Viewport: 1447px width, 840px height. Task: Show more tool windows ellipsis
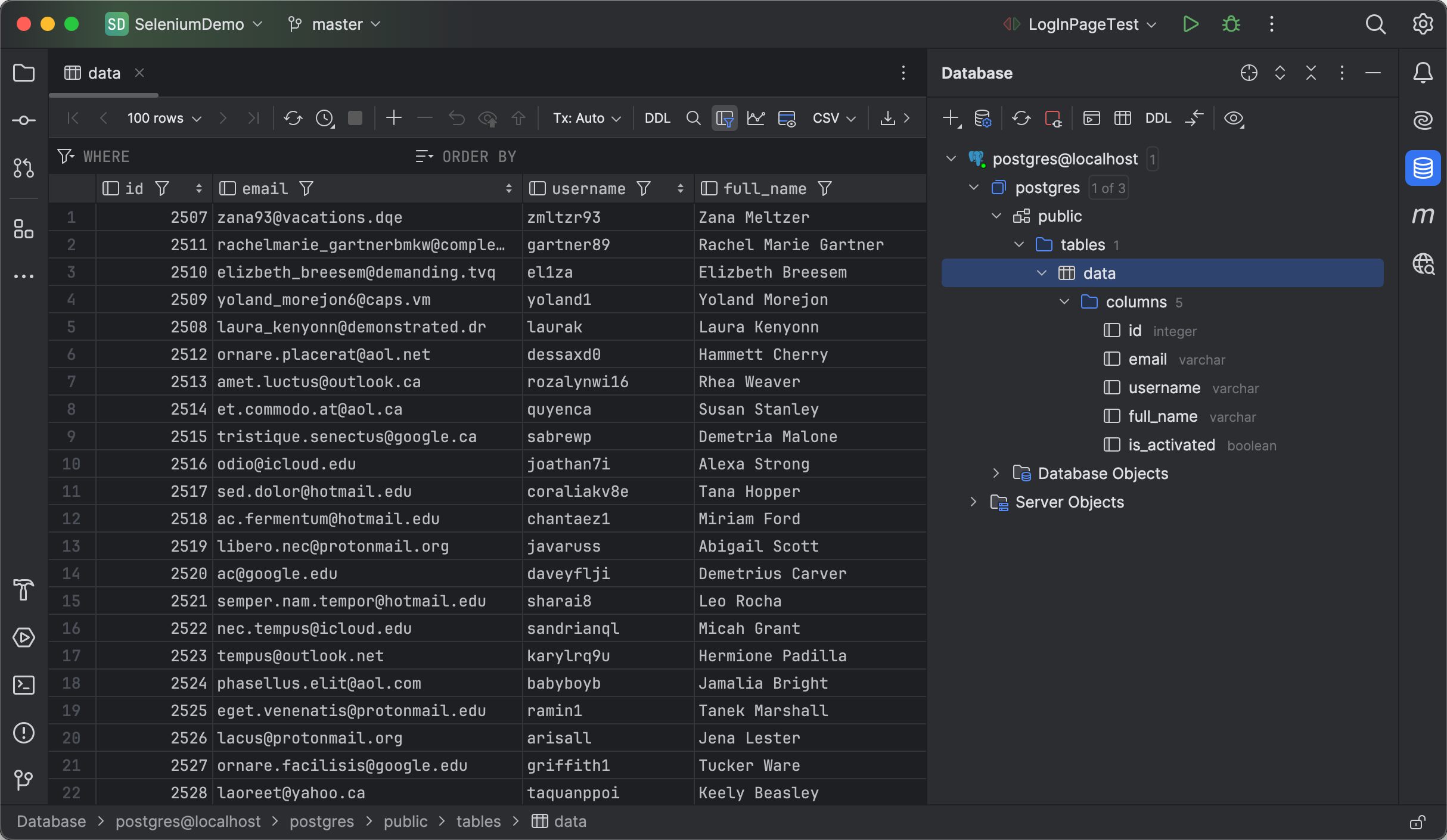(24, 276)
